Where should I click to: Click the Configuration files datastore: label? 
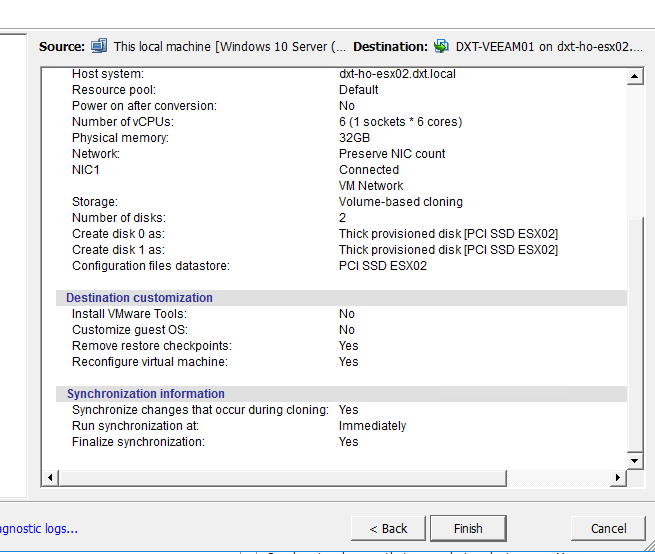tap(151, 266)
